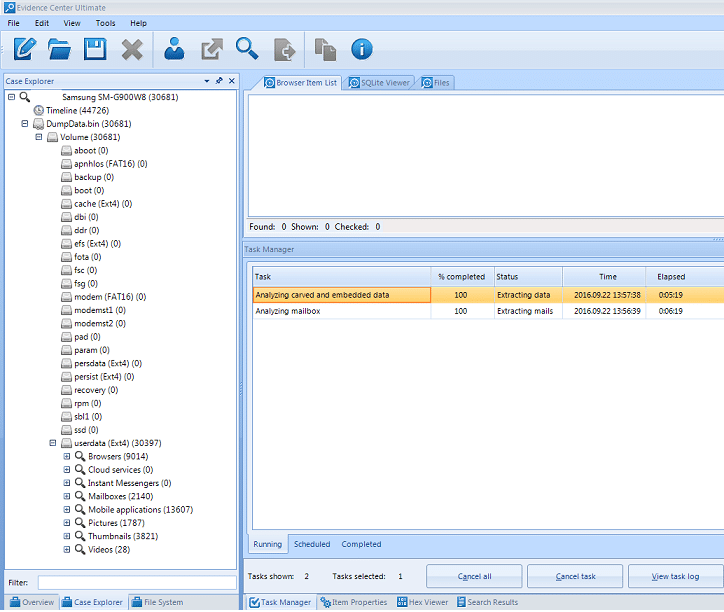Show the Completed tasks tab

(x=362, y=544)
